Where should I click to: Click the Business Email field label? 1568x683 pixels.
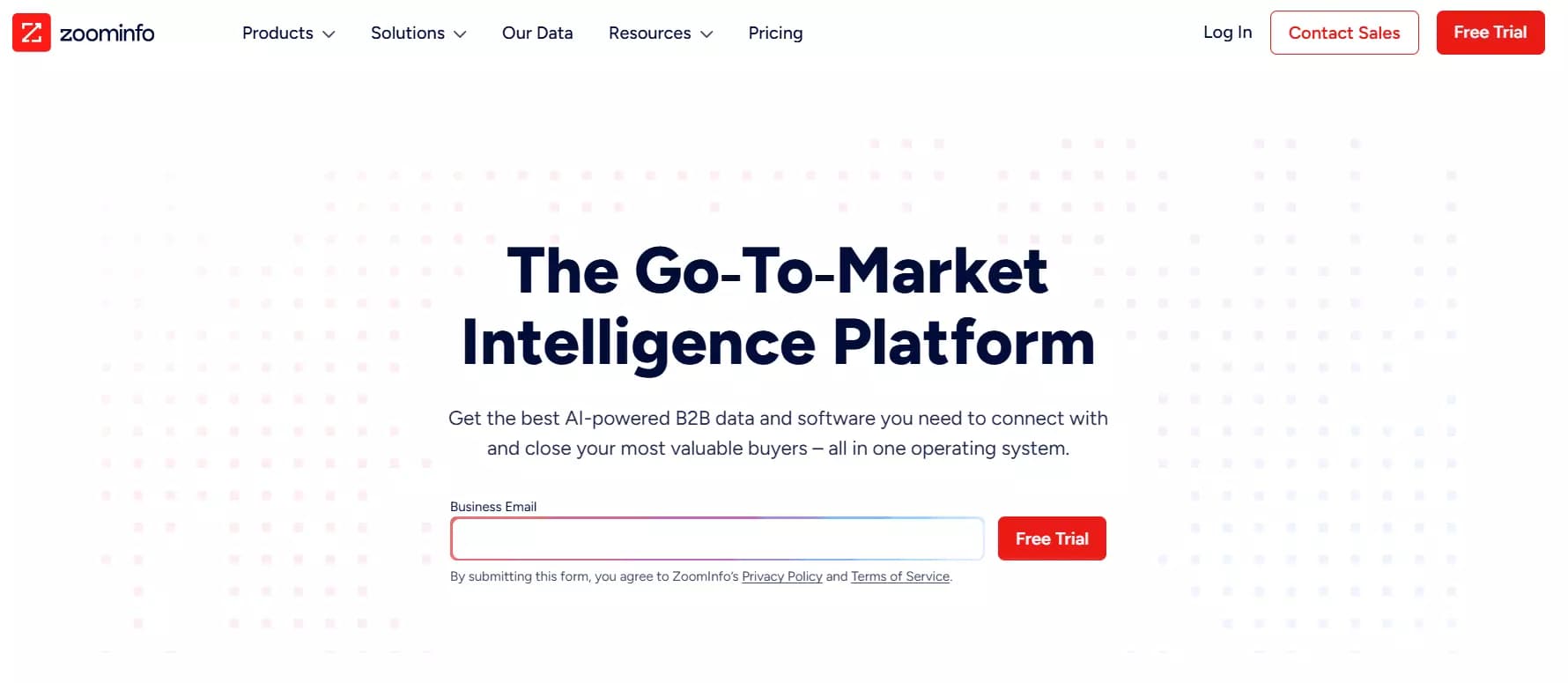pos(493,506)
